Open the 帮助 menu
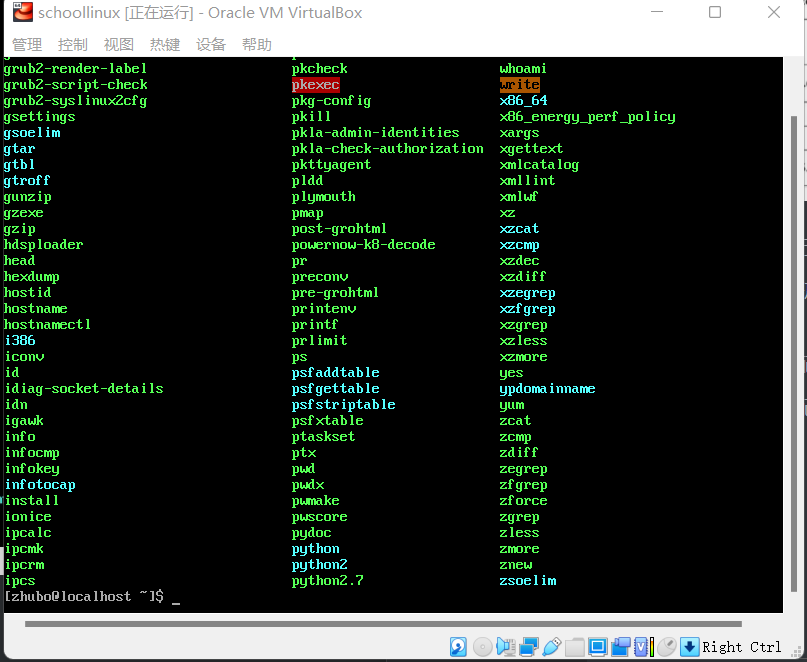The width and height of the screenshot is (807, 662). pyautogui.click(x=257, y=45)
